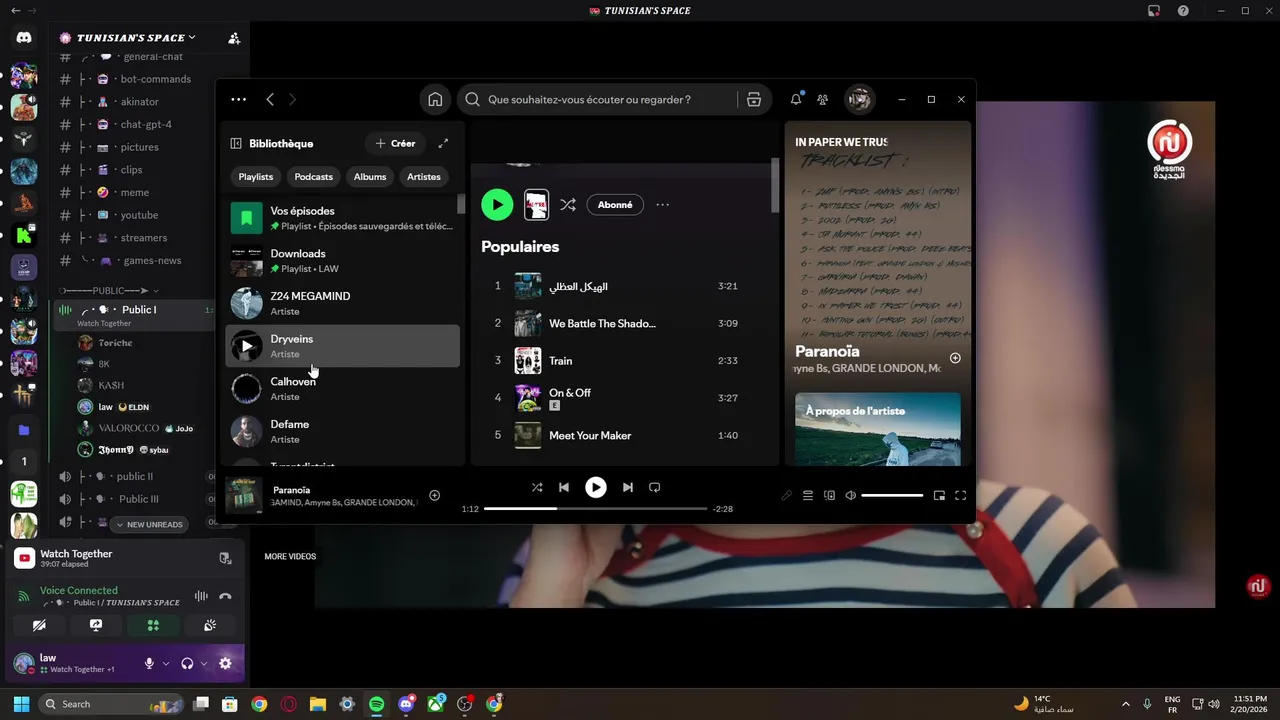This screenshot has width=1280, height=720.
Task: Select the Artistes filter
Action: point(424,177)
